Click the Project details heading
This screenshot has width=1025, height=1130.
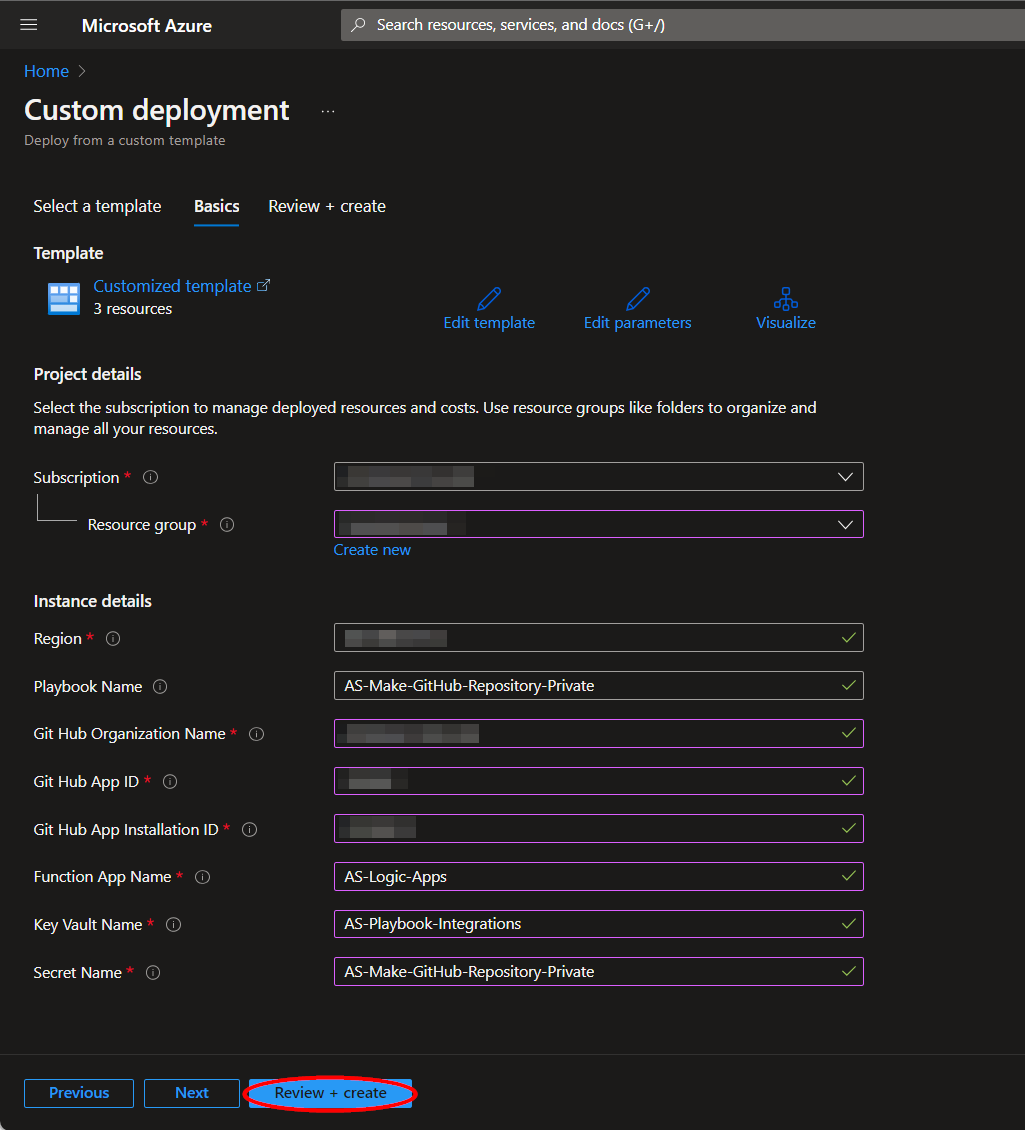[x=87, y=374]
